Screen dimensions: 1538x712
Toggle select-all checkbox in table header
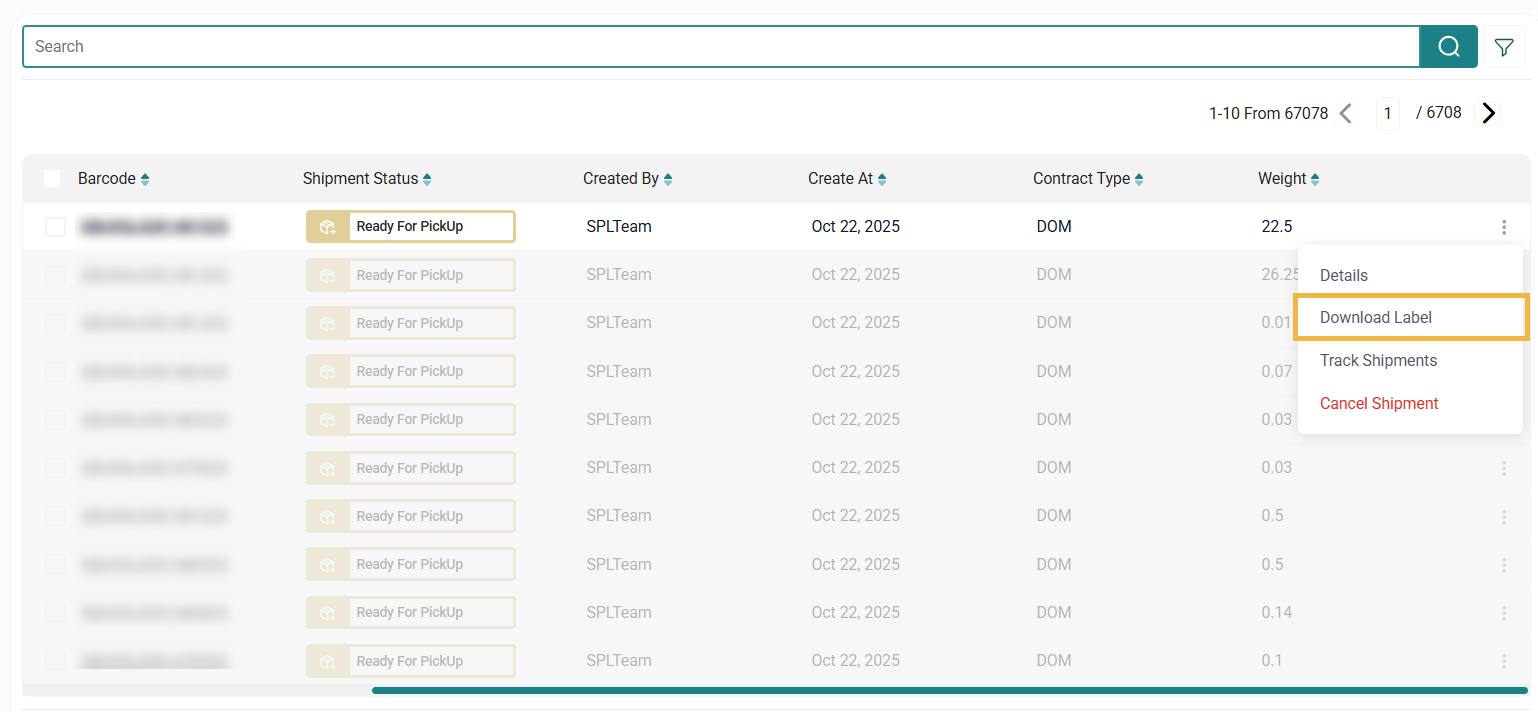click(x=52, y=179)
